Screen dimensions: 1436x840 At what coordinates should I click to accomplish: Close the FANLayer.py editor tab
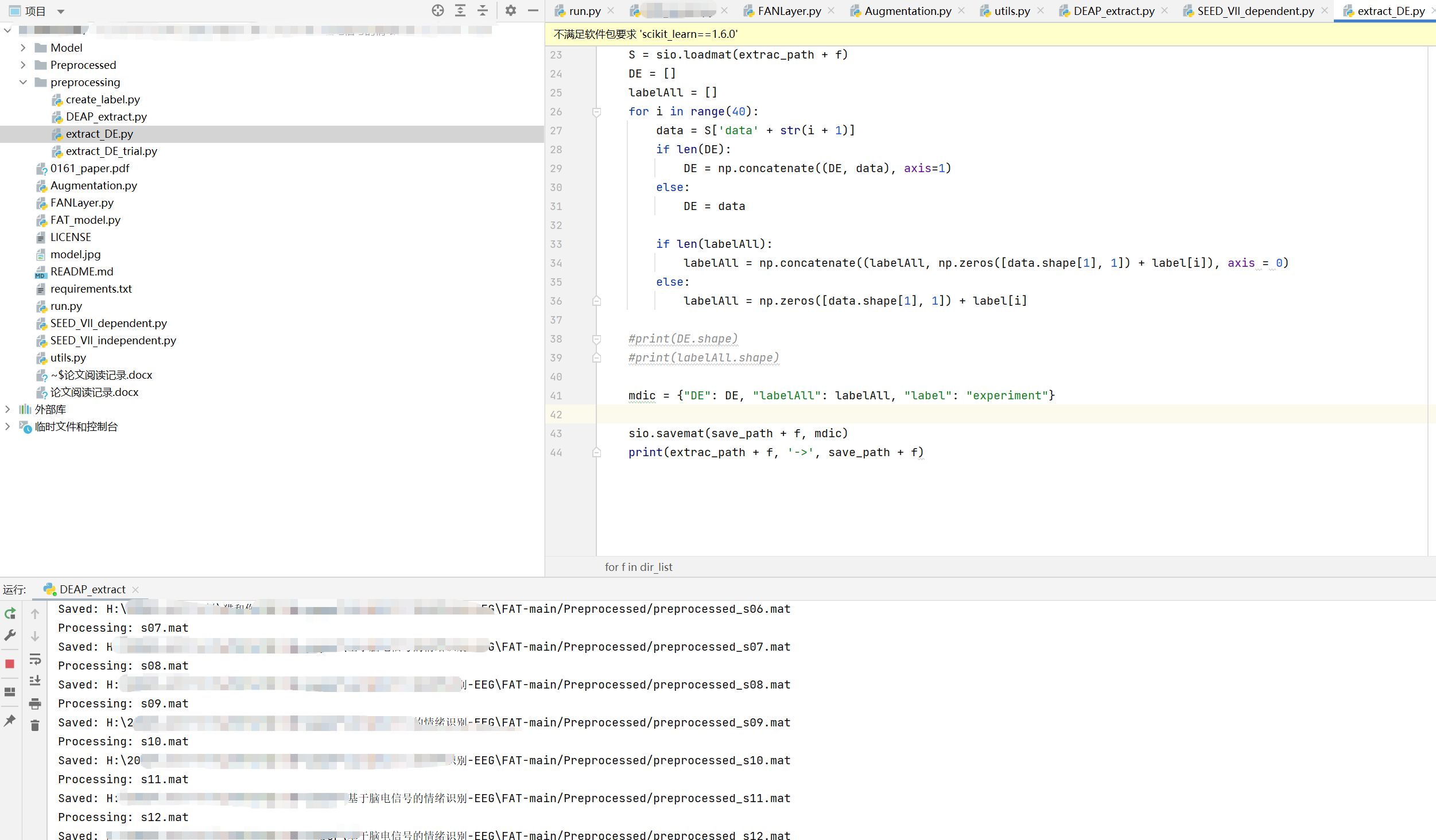831,10
